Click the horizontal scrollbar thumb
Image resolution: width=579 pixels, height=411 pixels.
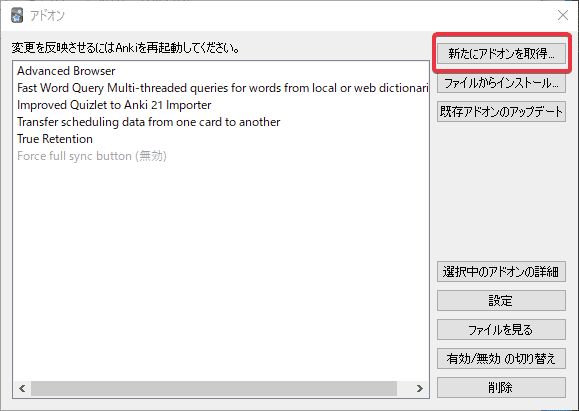[214, 388]
